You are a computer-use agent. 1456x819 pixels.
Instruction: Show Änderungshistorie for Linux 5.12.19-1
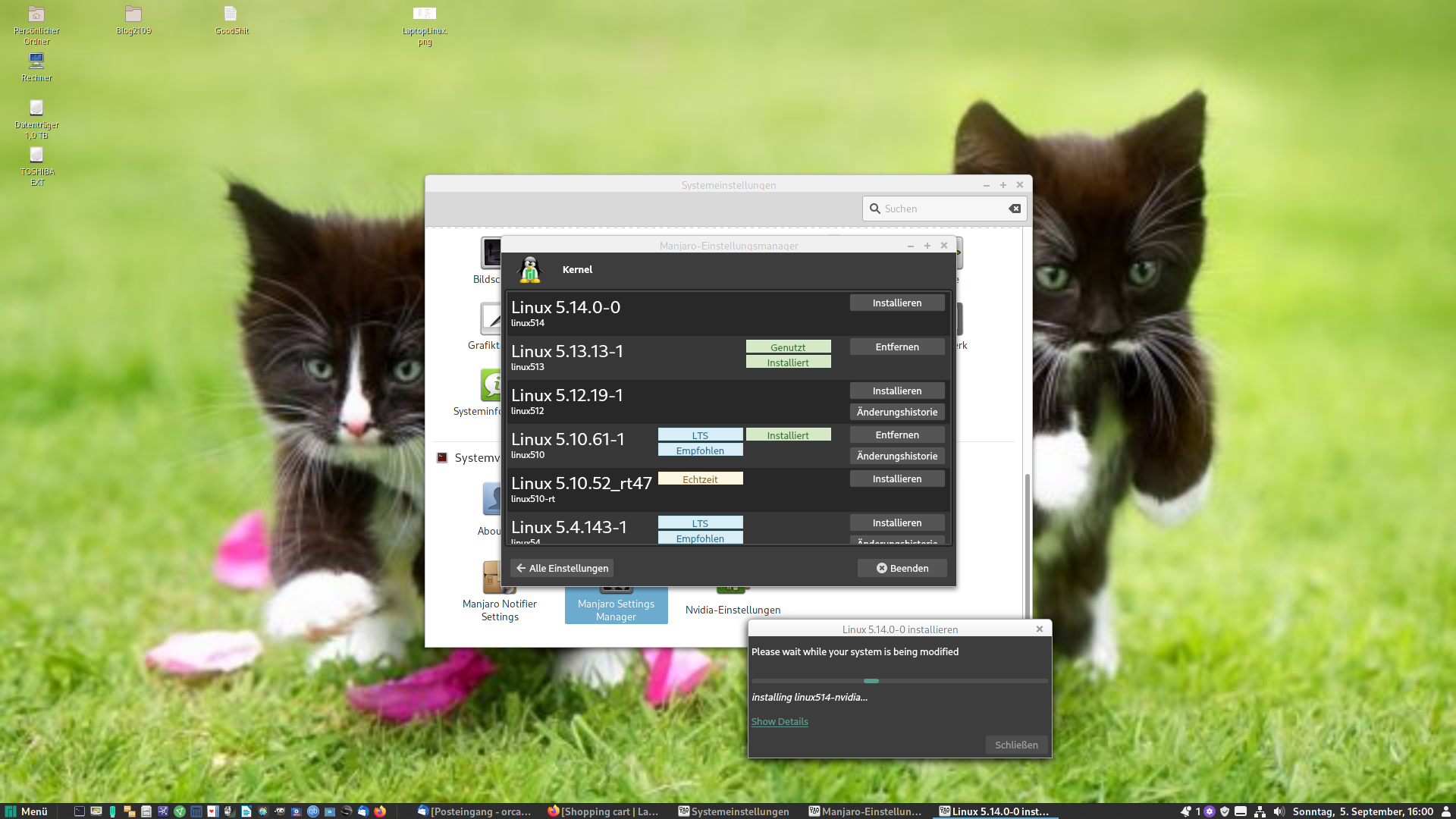(x=897, y=412)
